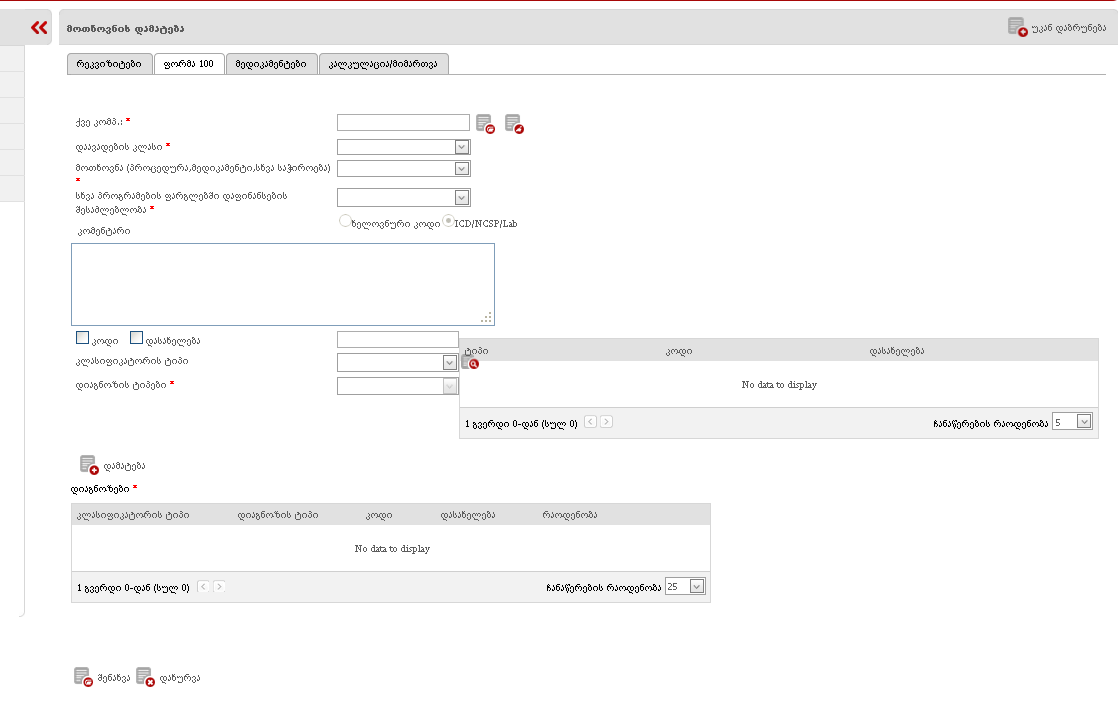Open the 'დაავადების კლასი' dropdown

(x=461, y=147)
